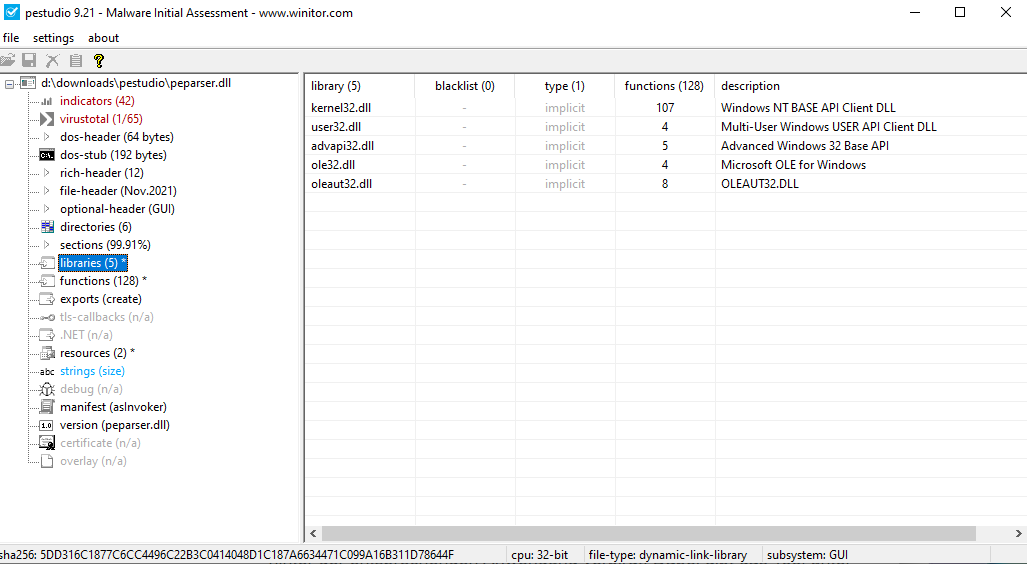Select the kernel32.dll row
Viewport: 1027px width, 564px height.
click(x=666, y=107)
